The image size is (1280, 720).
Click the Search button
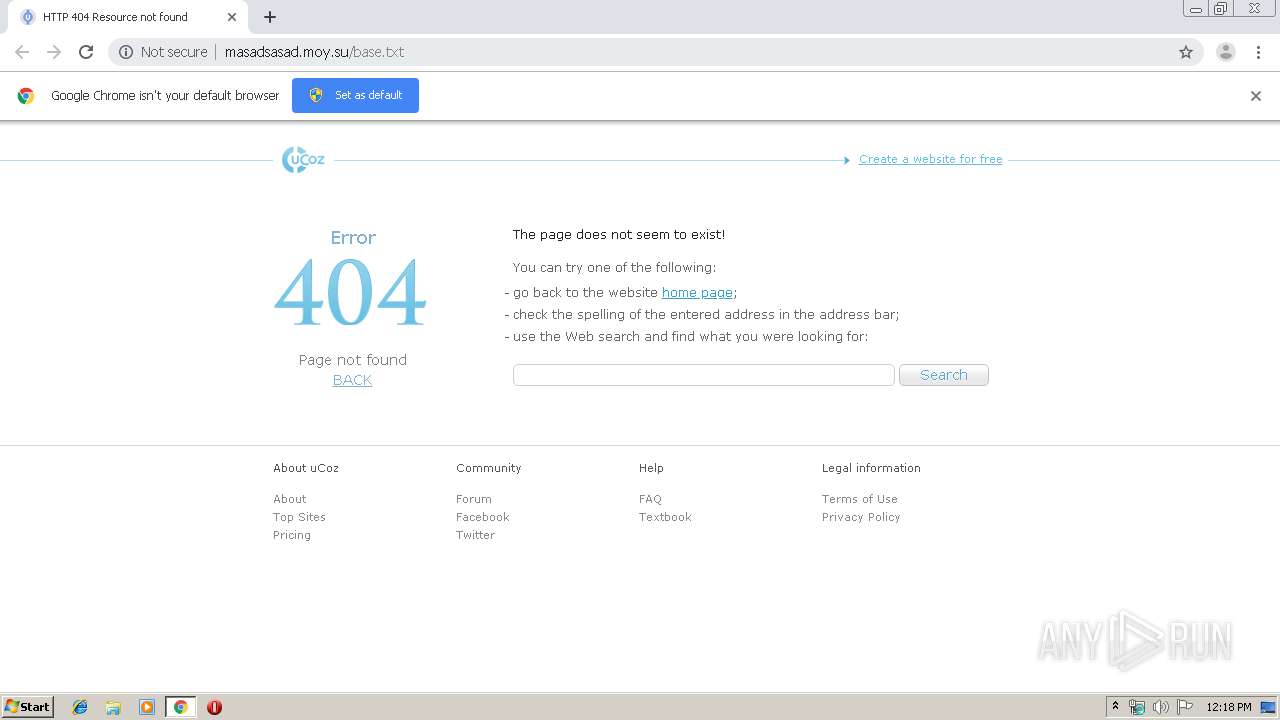coord(944,375)
